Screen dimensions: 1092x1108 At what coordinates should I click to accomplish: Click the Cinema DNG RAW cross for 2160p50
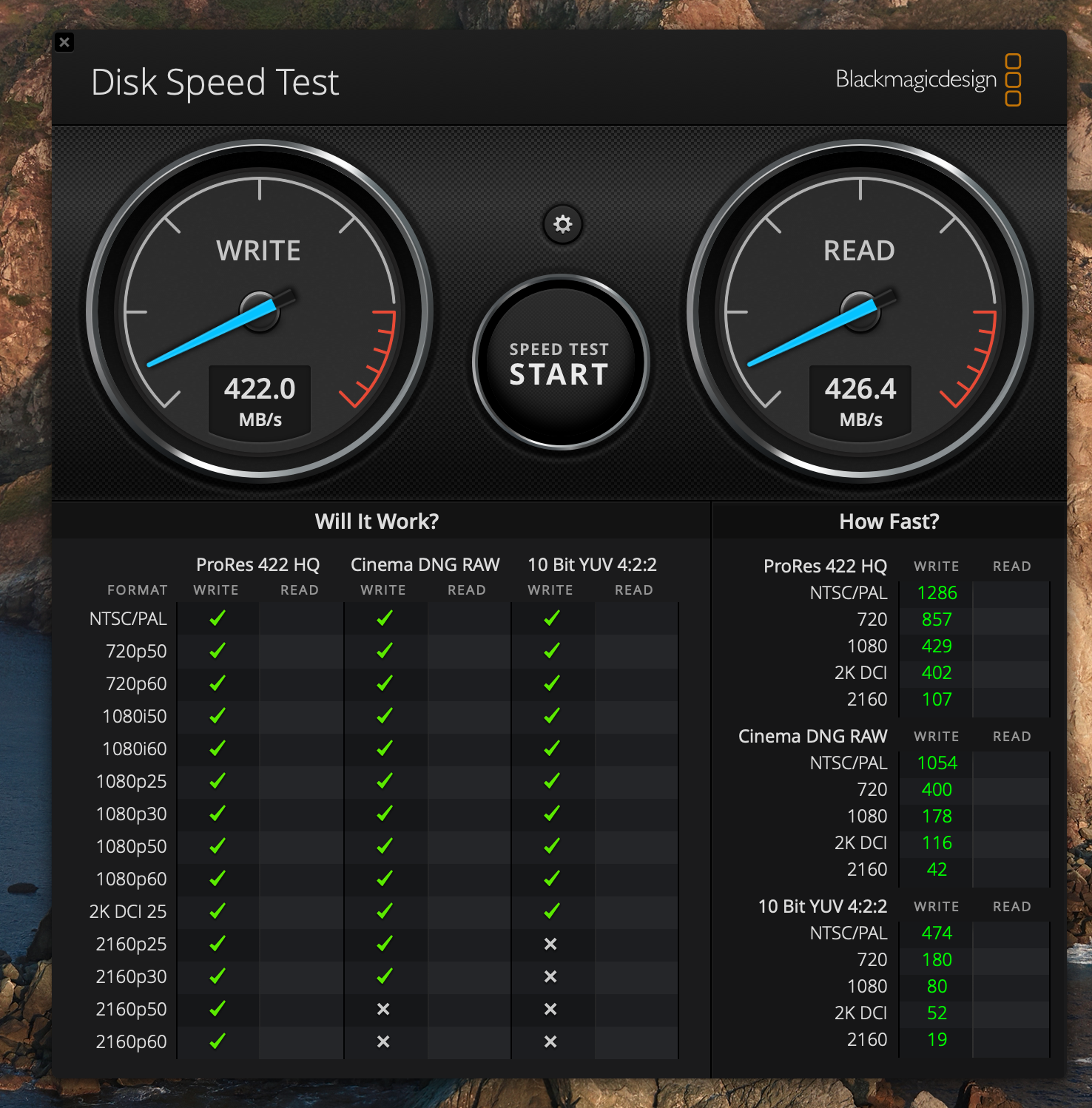(383, 1009)
